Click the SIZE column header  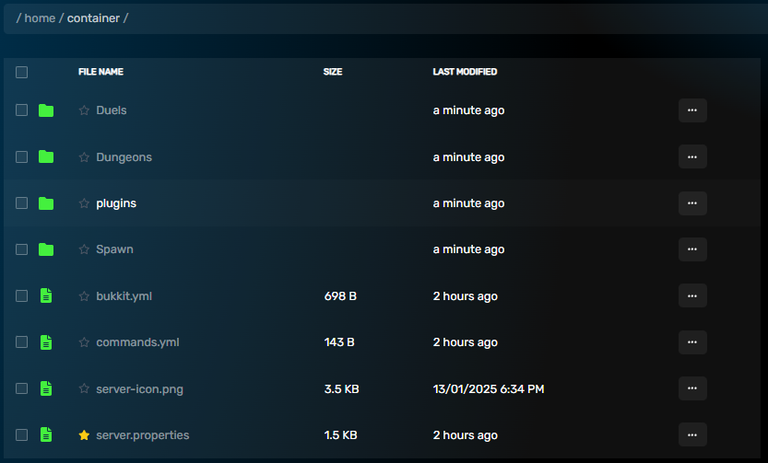click(x=333, y=72)
